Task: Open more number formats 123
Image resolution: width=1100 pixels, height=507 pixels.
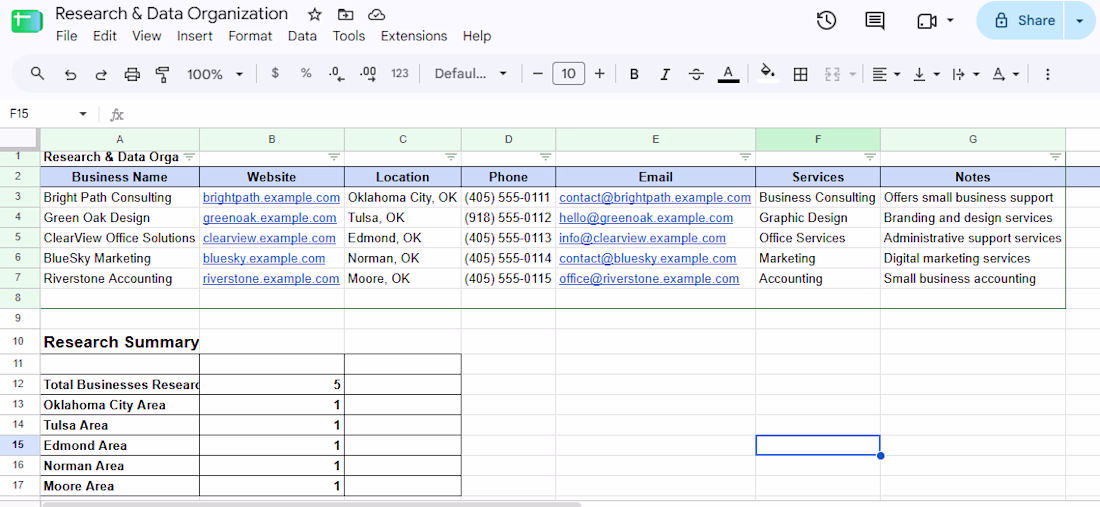Action: pyautogui.click(x=400, y=74)
